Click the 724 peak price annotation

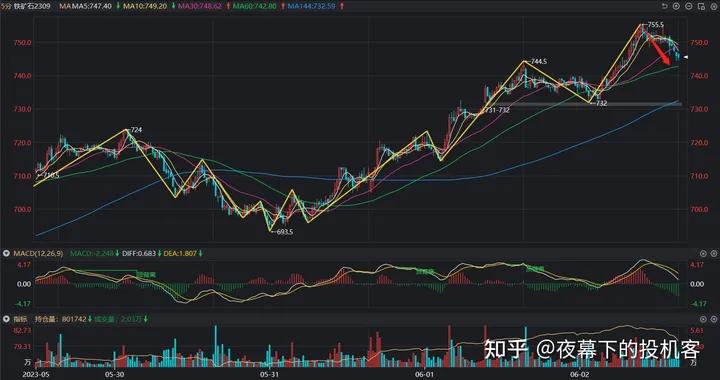(x=136, y=130)
